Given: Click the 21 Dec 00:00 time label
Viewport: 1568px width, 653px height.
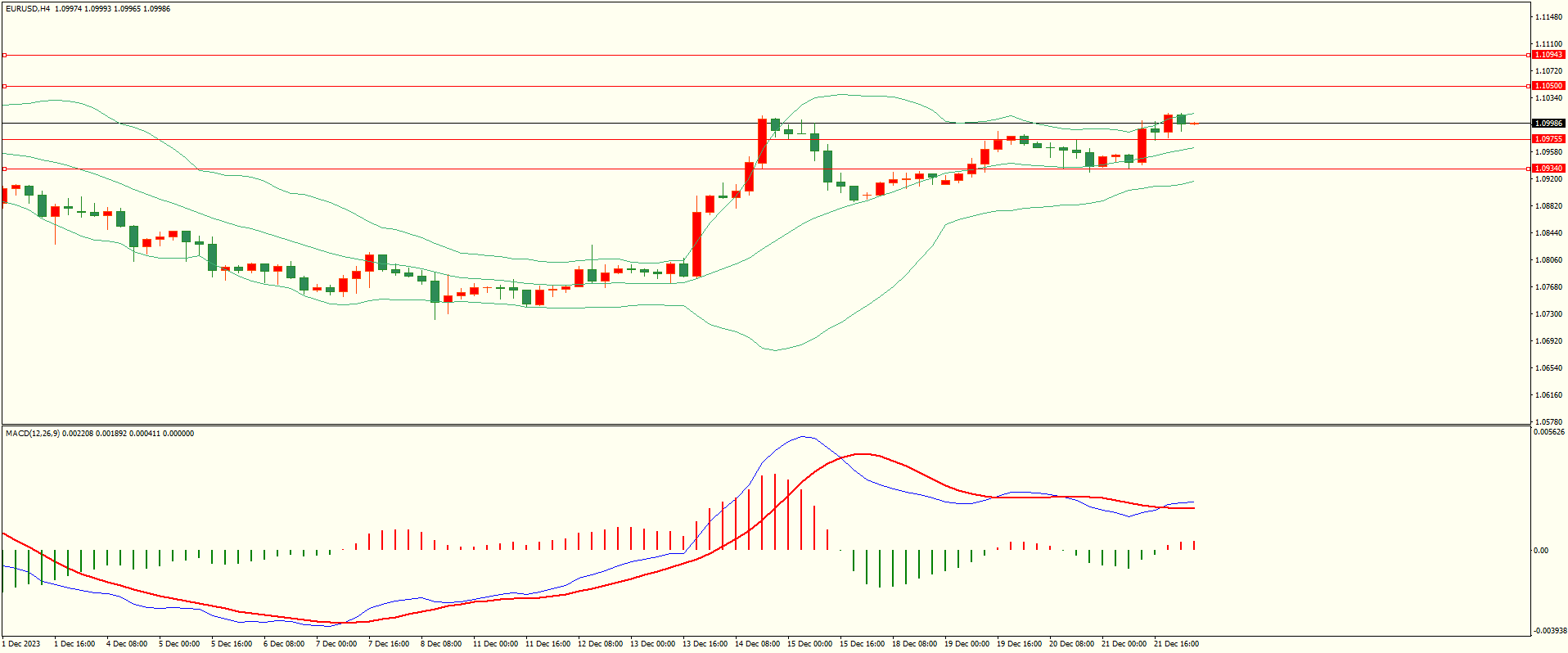Looking at the screenshot, I should 1124,644.
